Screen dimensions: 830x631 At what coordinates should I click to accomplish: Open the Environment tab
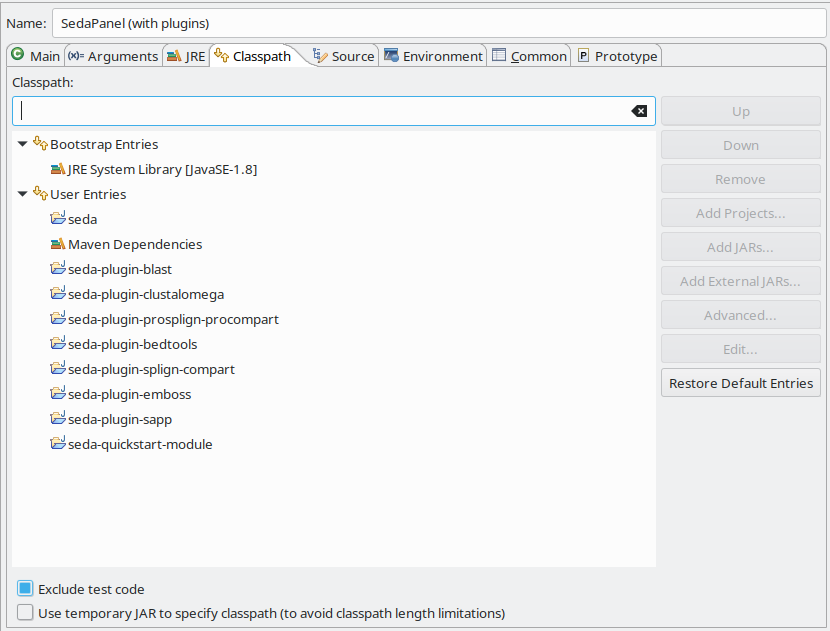[x=433, y=57]
